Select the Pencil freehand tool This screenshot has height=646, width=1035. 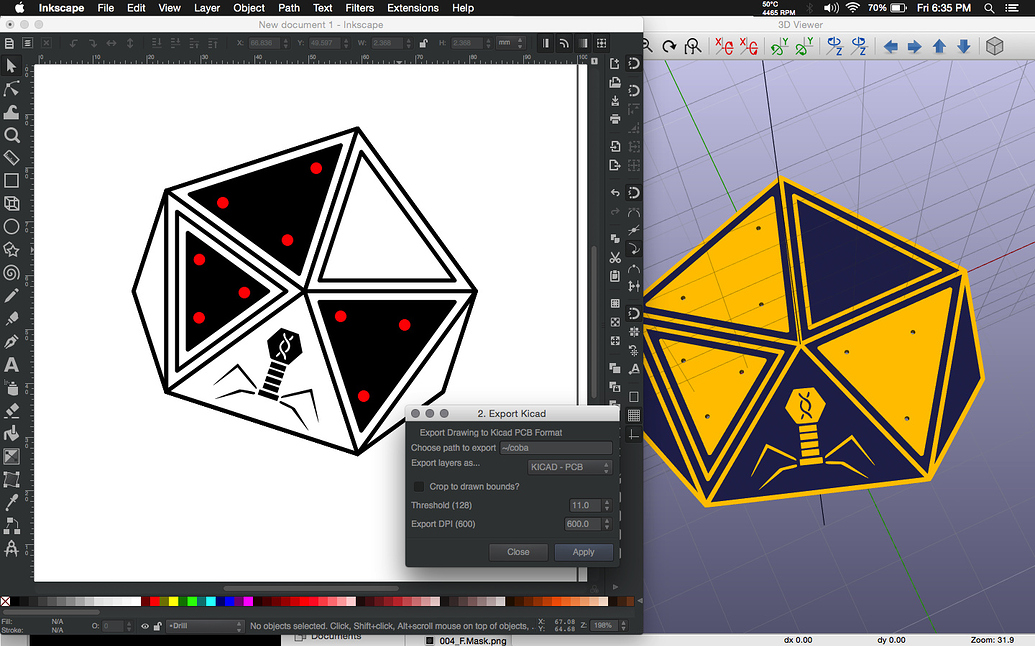(x=11, y=296)
